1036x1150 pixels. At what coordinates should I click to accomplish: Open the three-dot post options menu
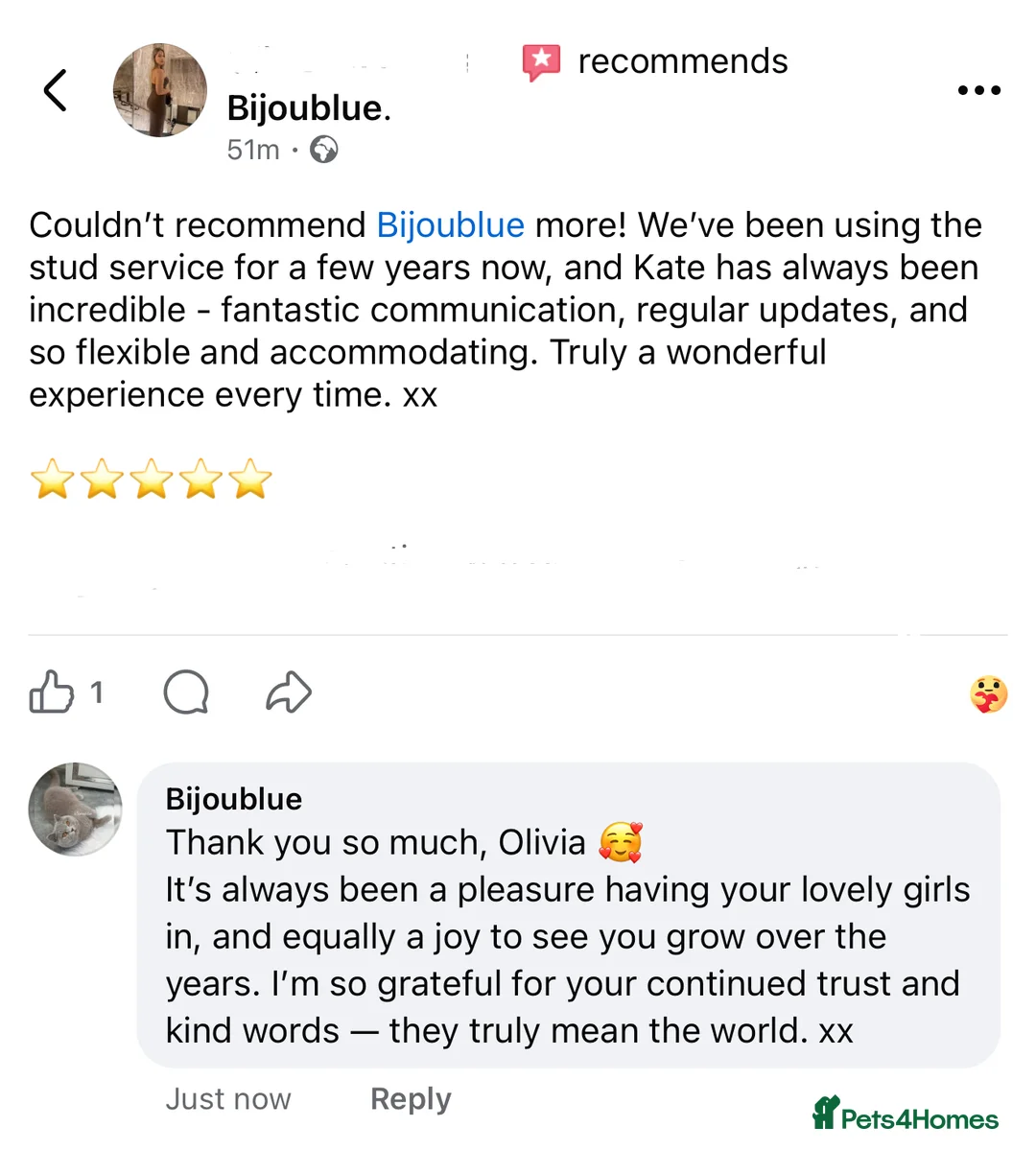point(978,91)
